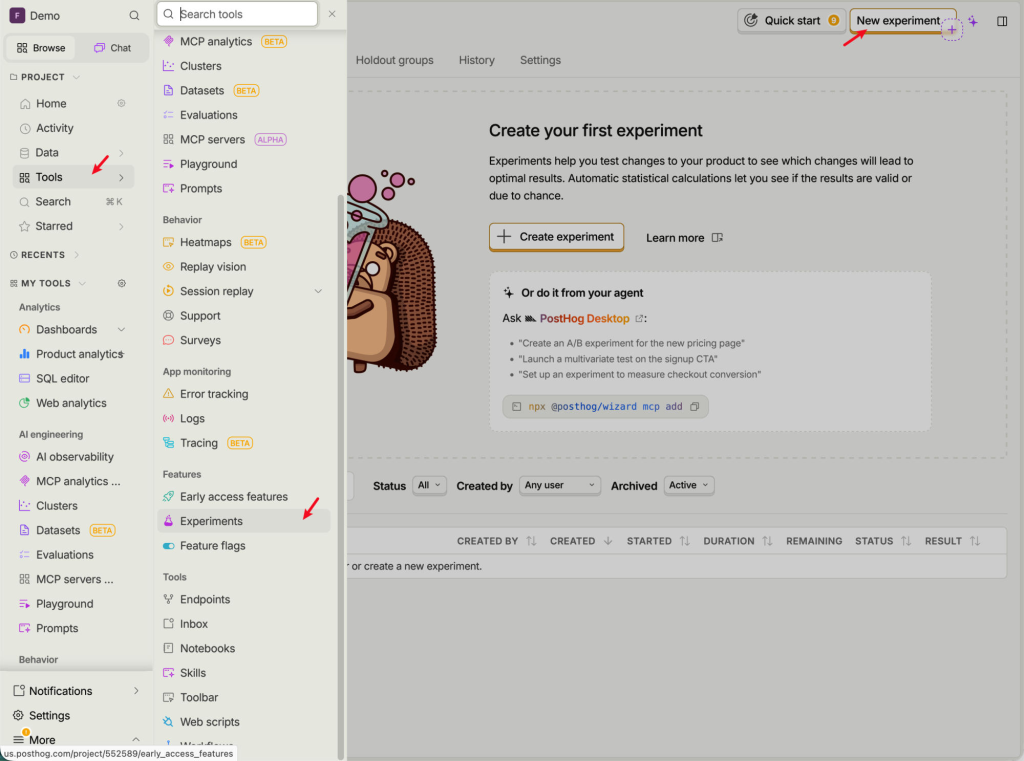Copy the npx wizard command
The width and height of the screenshot is (1024, 761).
coord(695,406)
